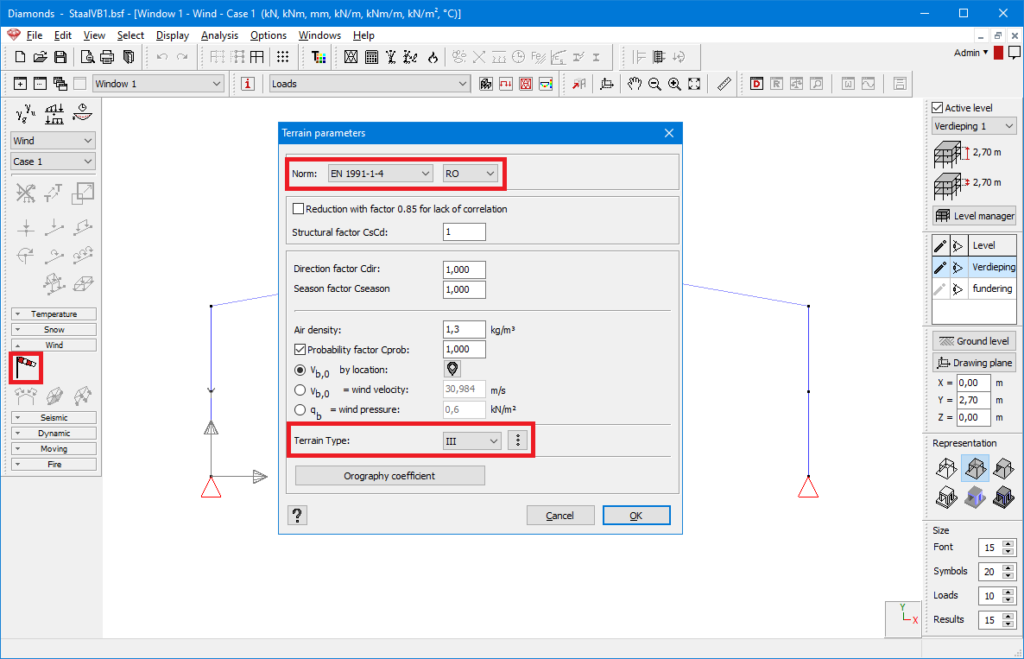Open the Terrain Type dropdown
Image resolution: width=1024 pixels, height=659 pixels.
[x=472, y=441]
